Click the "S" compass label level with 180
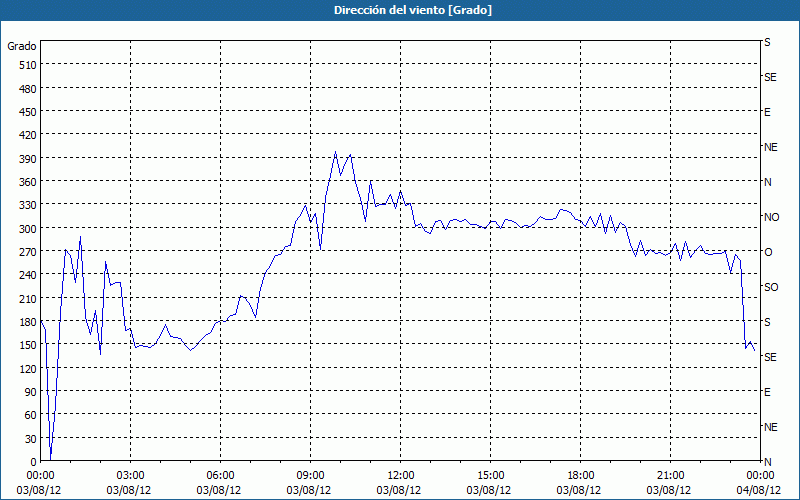 click(x=767, y=322)
